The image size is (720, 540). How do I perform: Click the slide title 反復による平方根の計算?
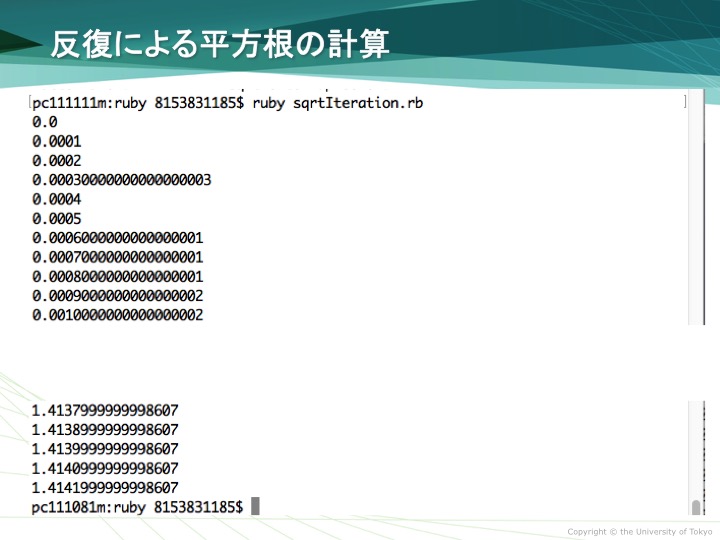pos(220,44)
